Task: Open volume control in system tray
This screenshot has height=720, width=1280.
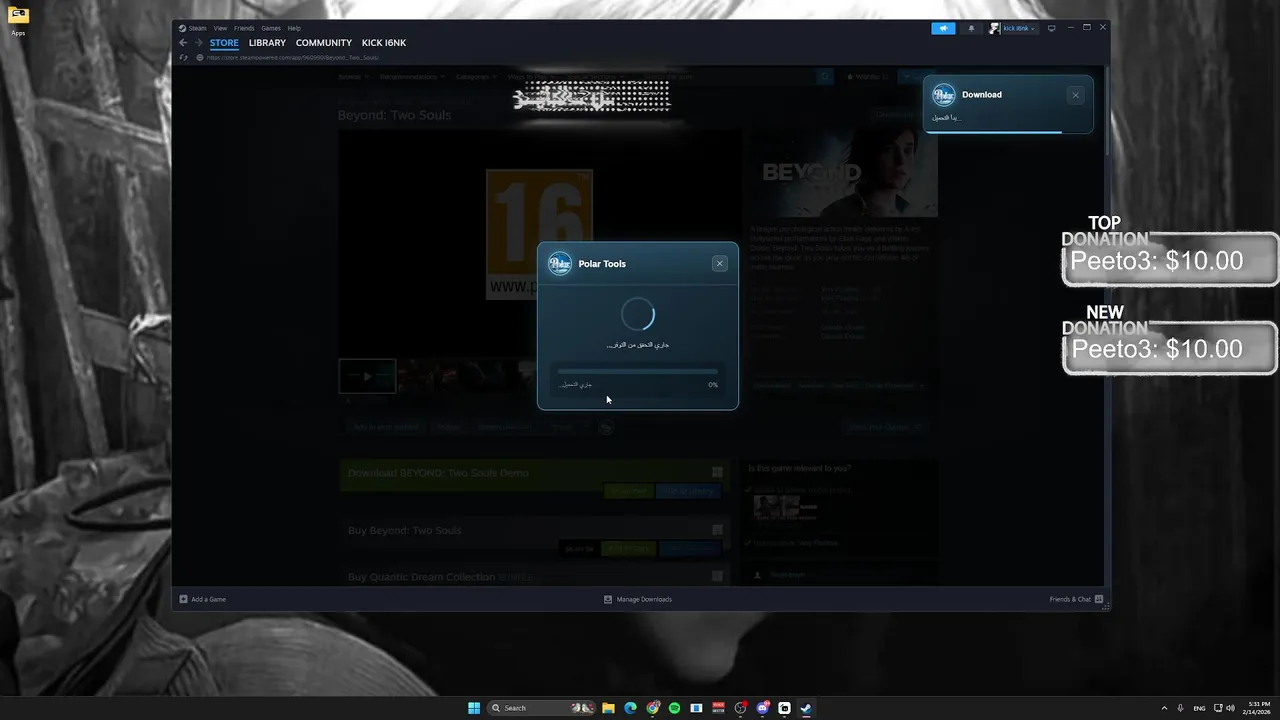Action: pos(1230,708)
